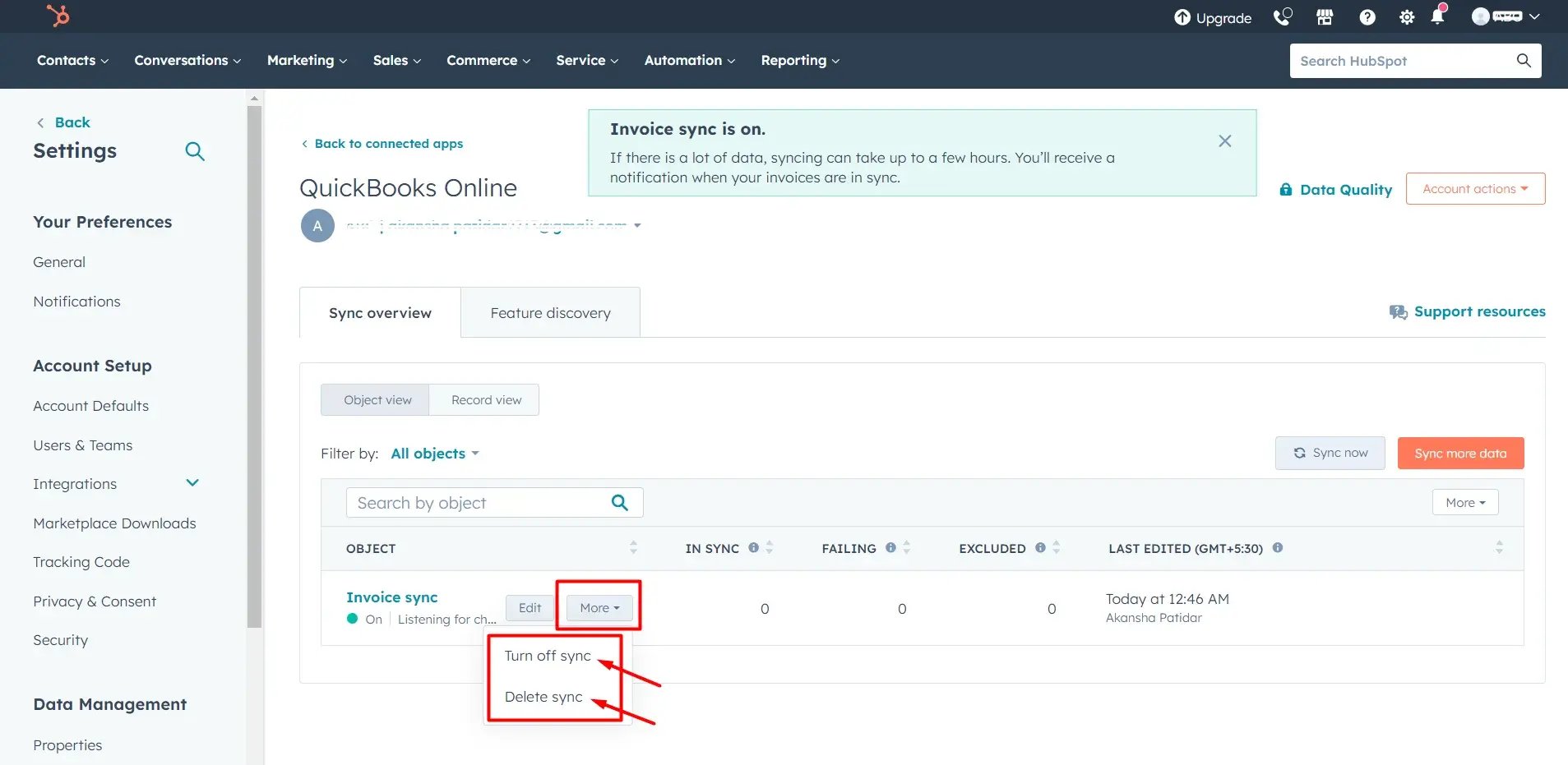
Task: Click the Data Quality lock icon
Action: pyautogui.click(x=1286, y=190)
